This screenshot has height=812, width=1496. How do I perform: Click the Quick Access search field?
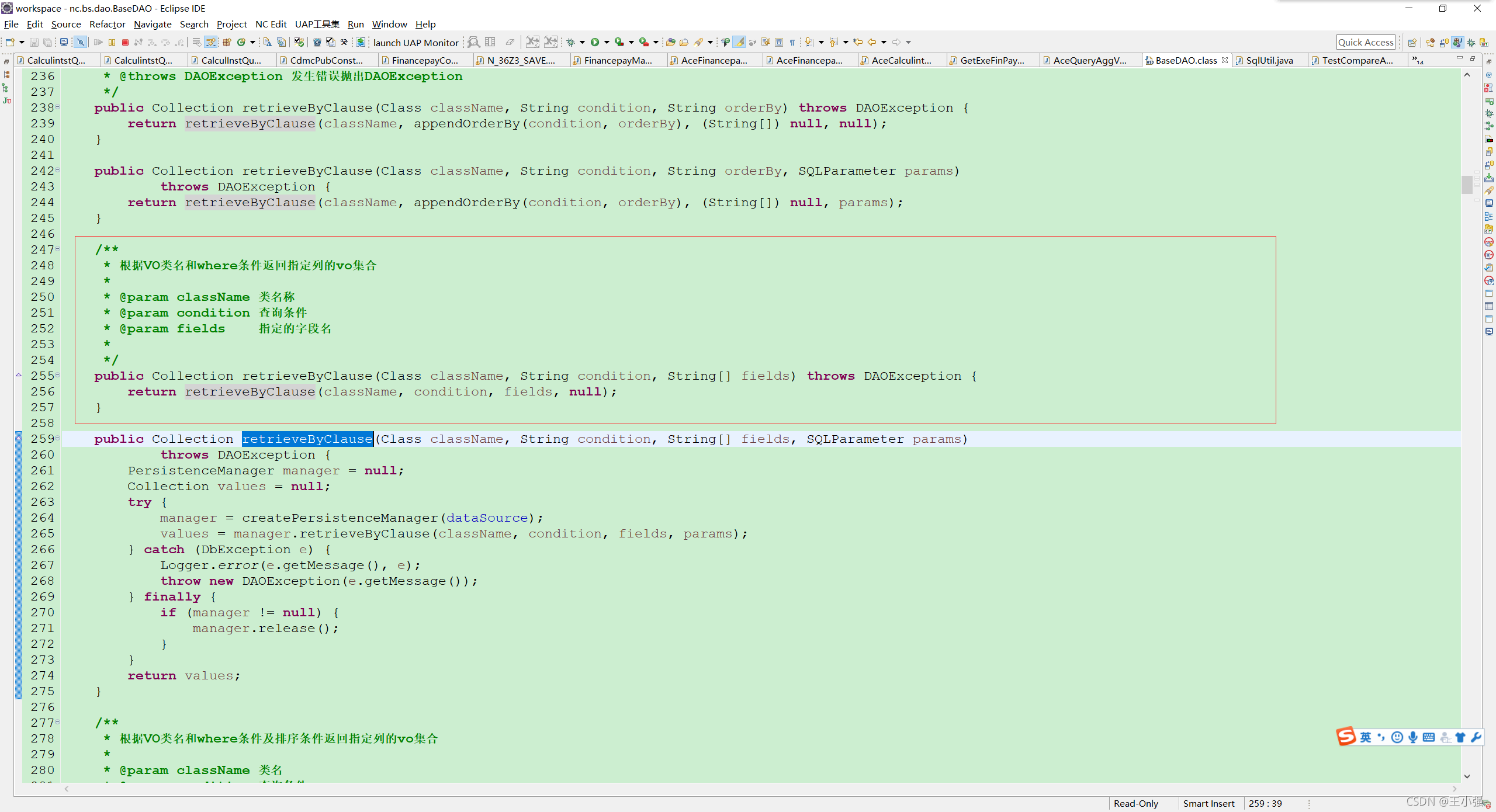(1365, 42)
